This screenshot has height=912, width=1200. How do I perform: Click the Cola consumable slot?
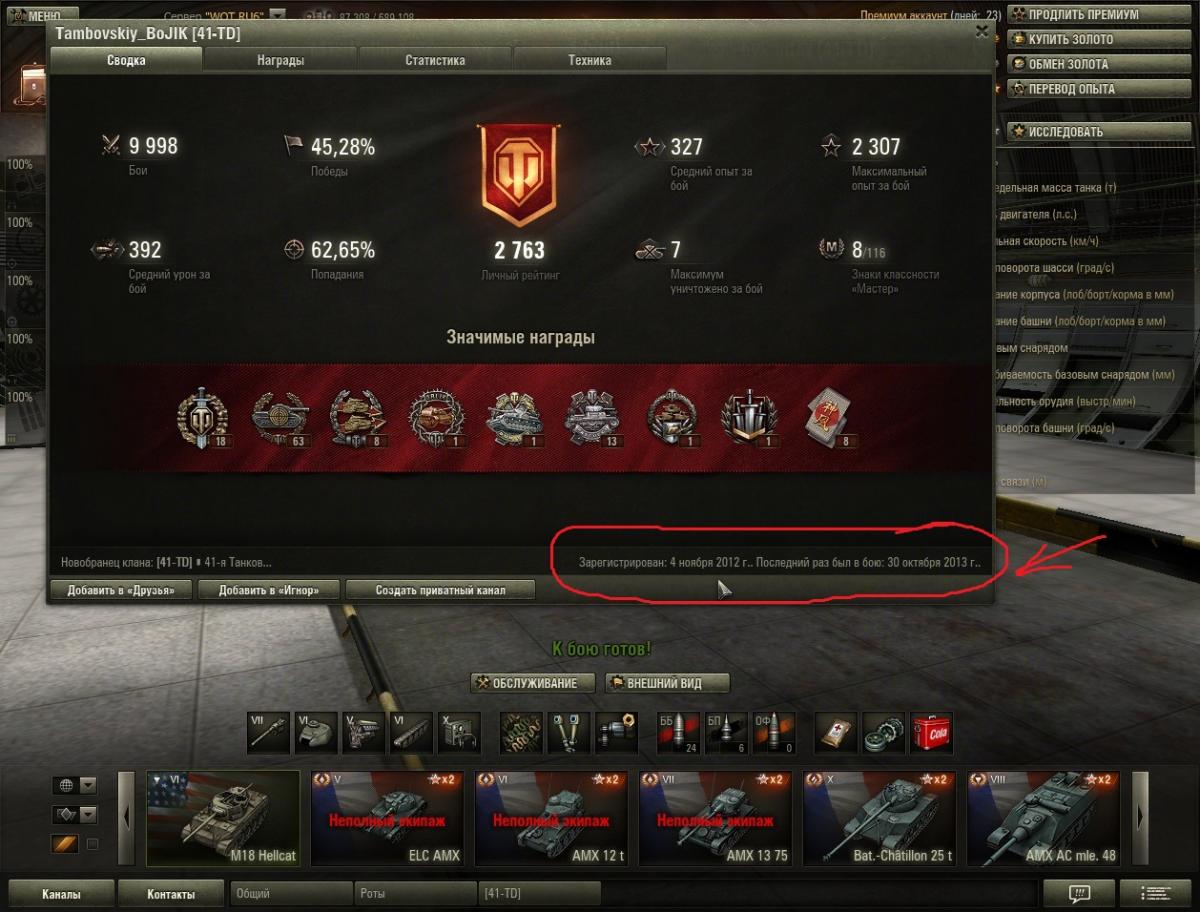(x=932, y=733)
